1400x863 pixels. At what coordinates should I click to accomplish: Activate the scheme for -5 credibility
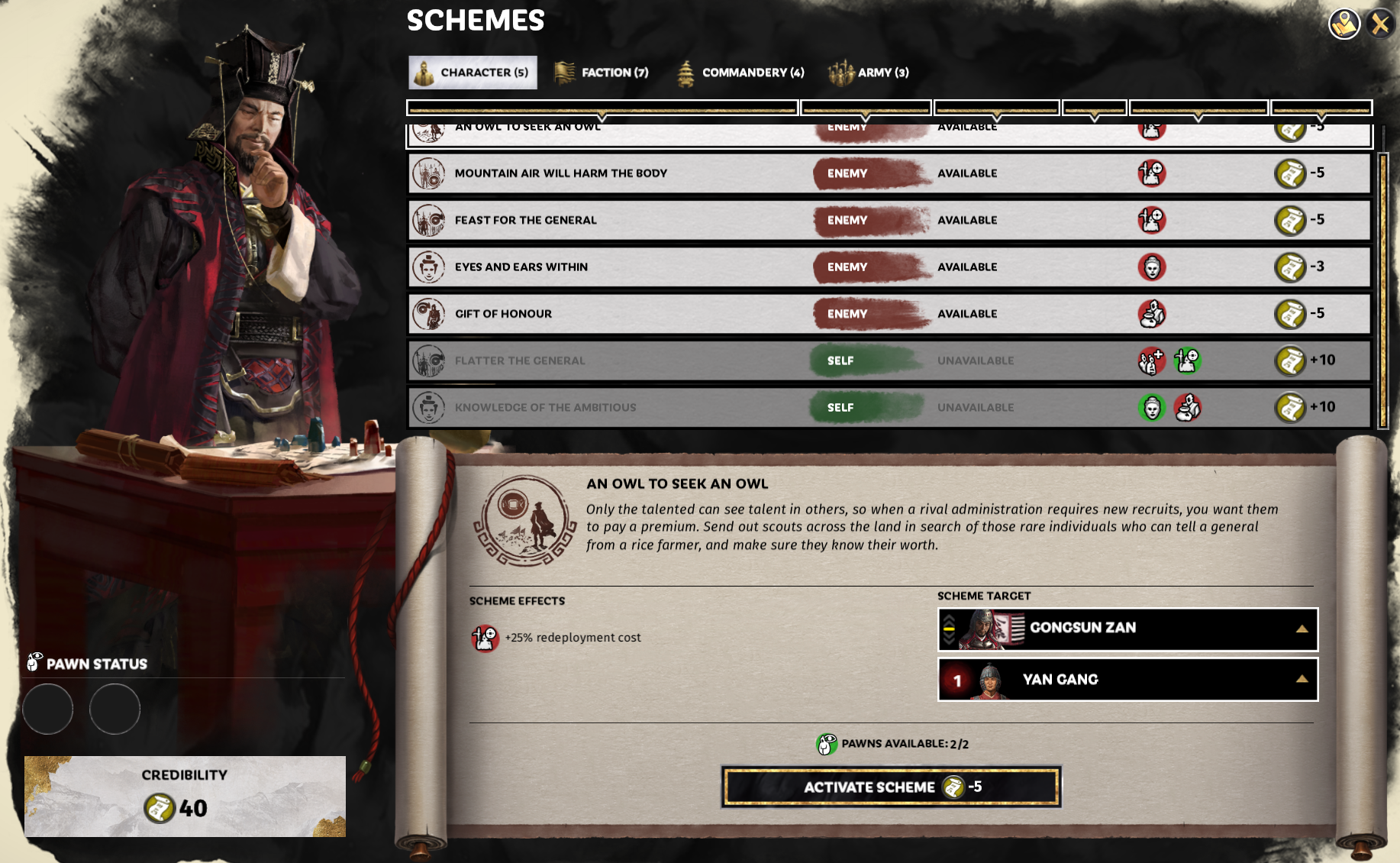point(891,787)
